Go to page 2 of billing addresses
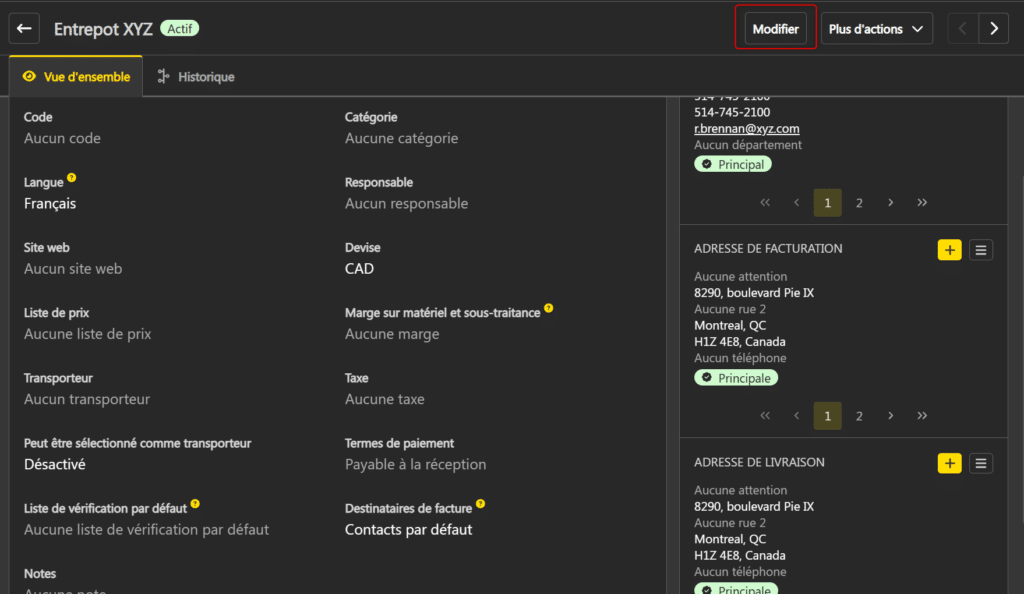 [x=858, y=416]
